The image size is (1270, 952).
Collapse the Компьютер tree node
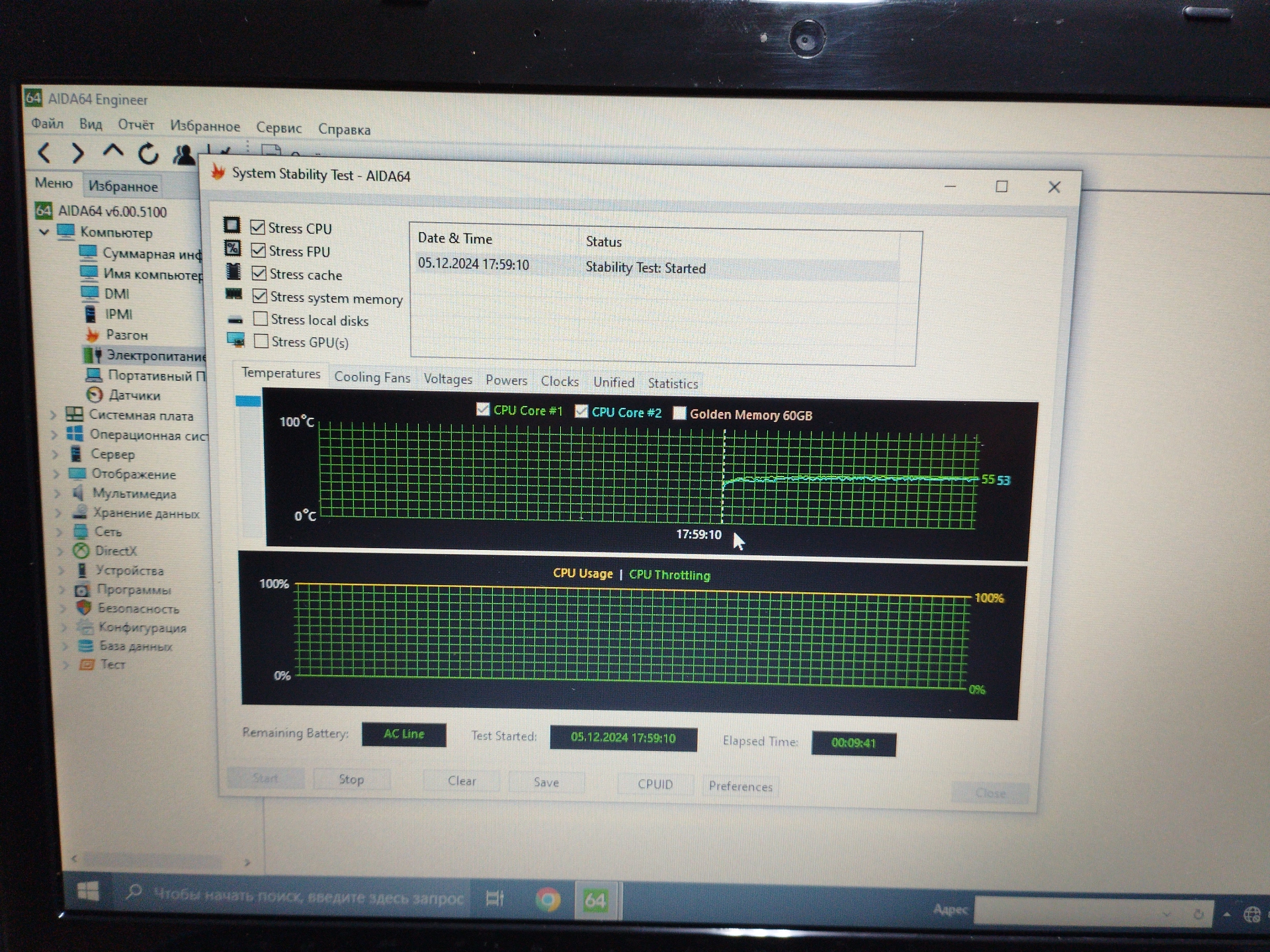coord(44,232)
